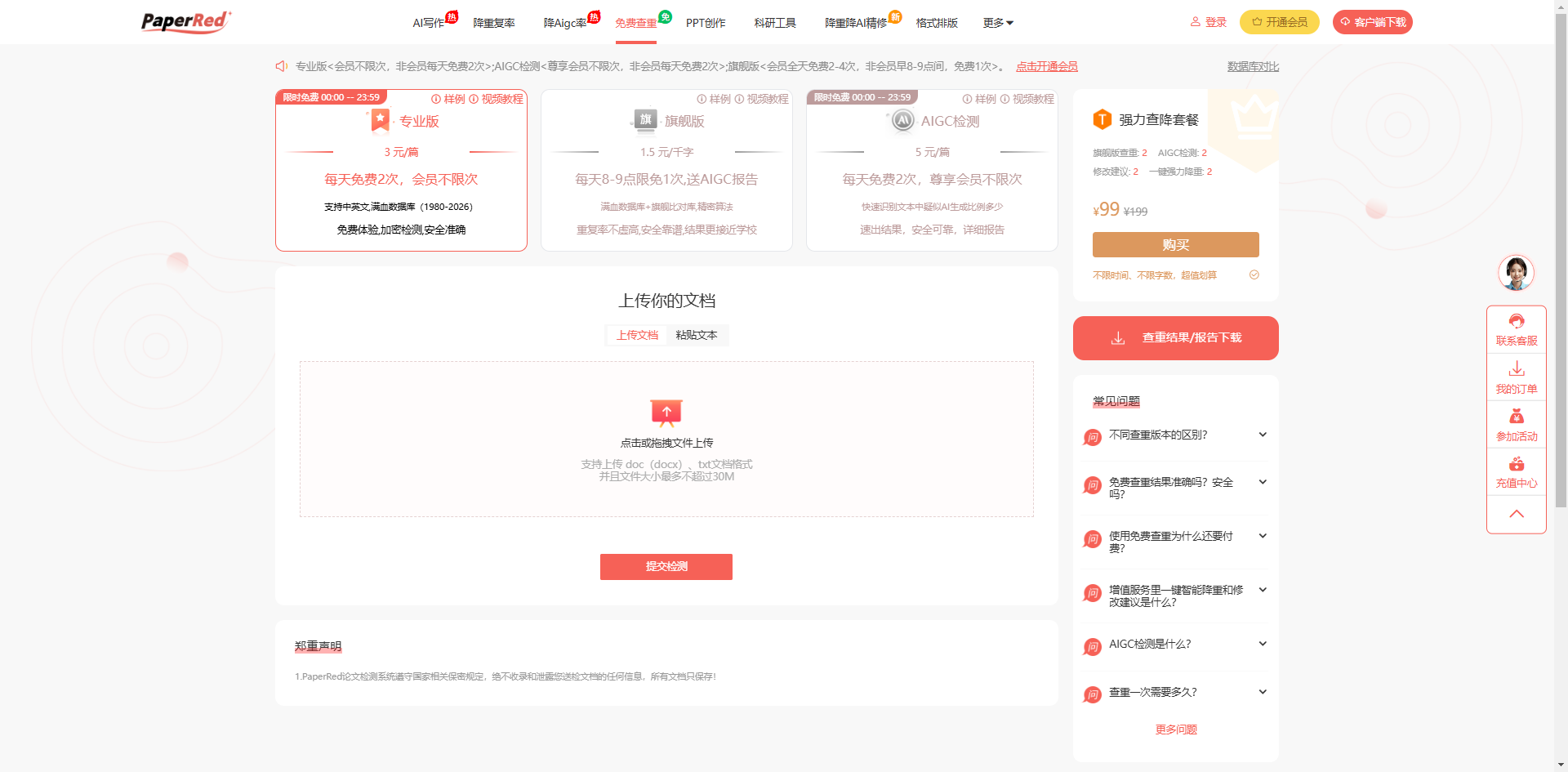Open 样例 in the 专业版 card
The height and width of the screenshot is (772, 1568).
pos(448,99)
